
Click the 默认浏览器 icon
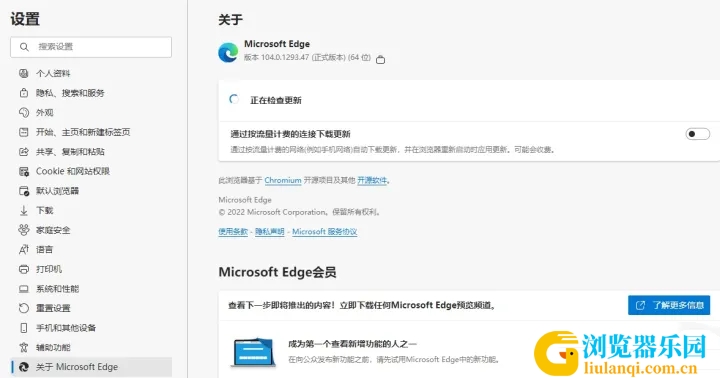tap(24, 191)
